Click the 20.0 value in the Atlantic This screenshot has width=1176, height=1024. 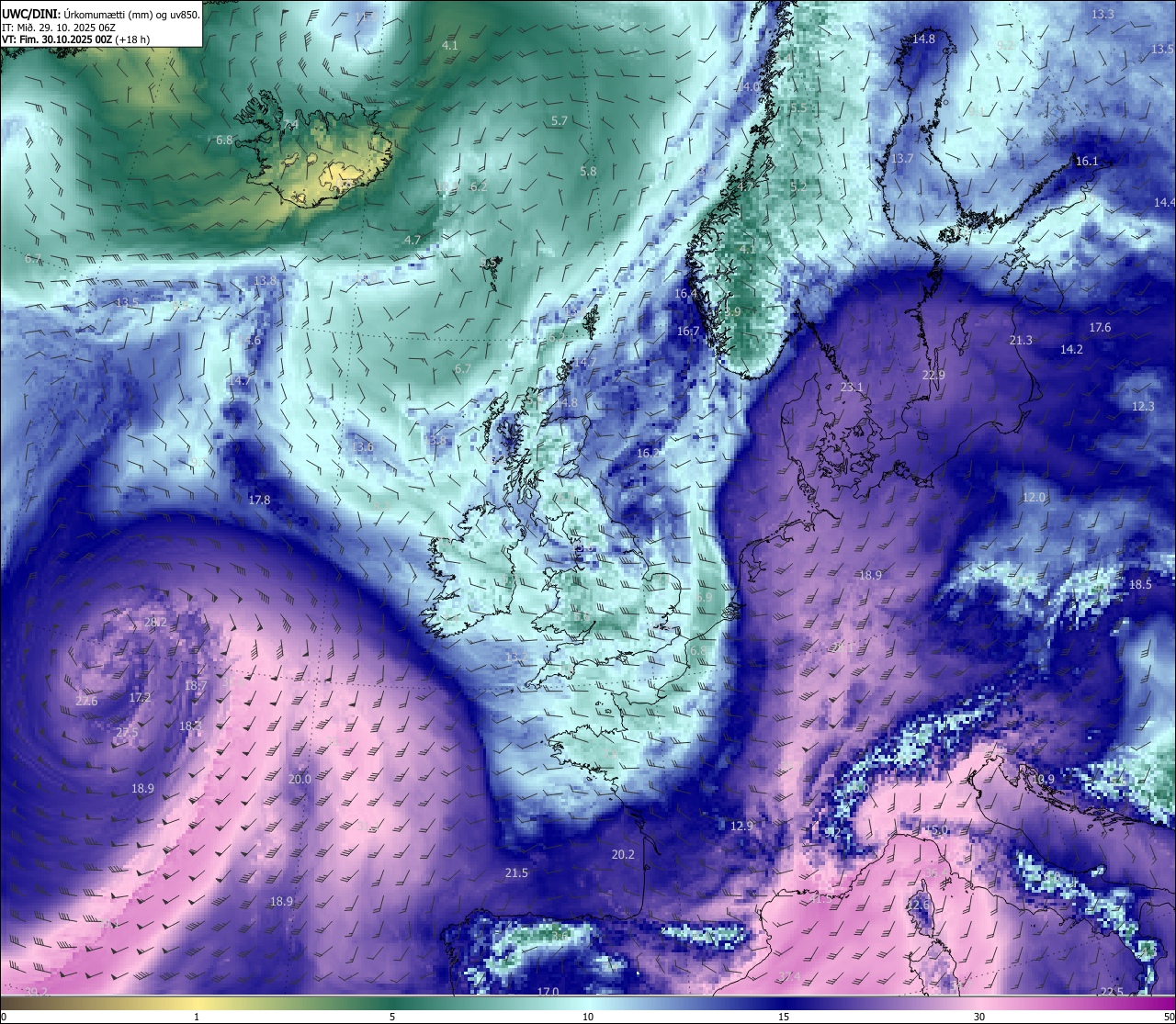coord(300,780)
